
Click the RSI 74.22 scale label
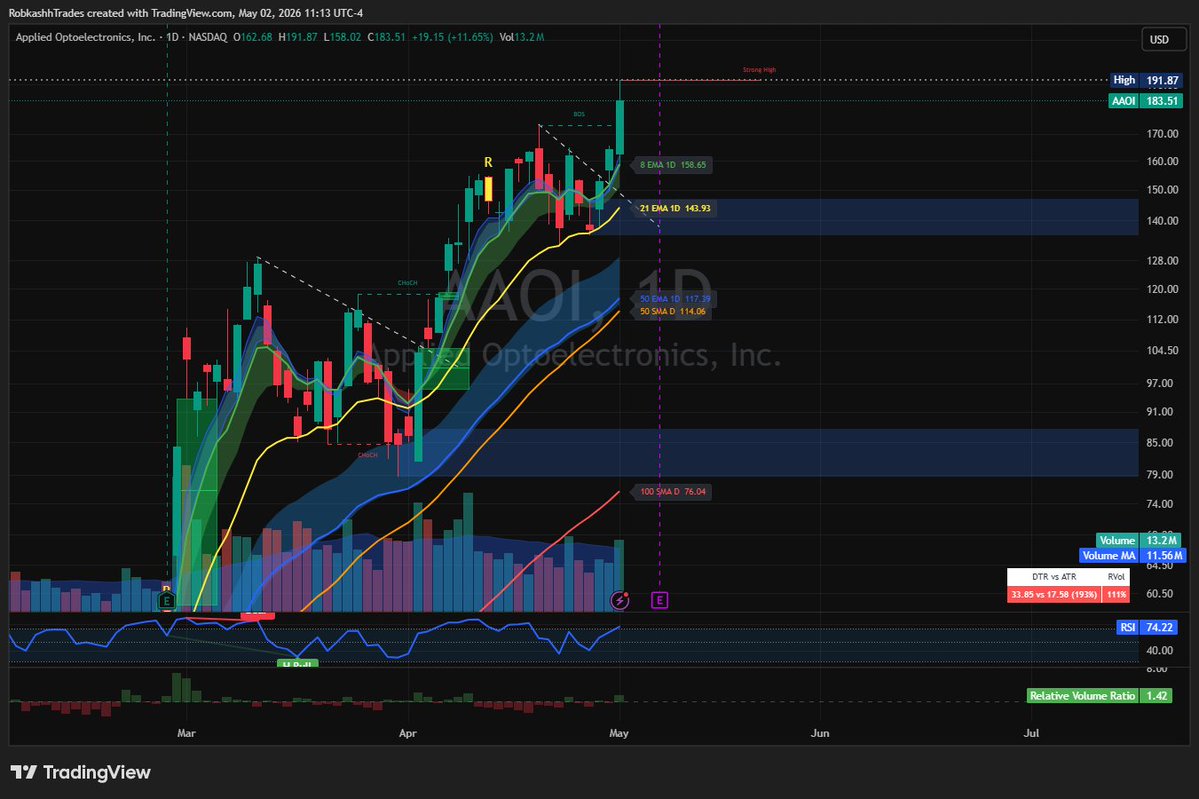click(1147, 627)
